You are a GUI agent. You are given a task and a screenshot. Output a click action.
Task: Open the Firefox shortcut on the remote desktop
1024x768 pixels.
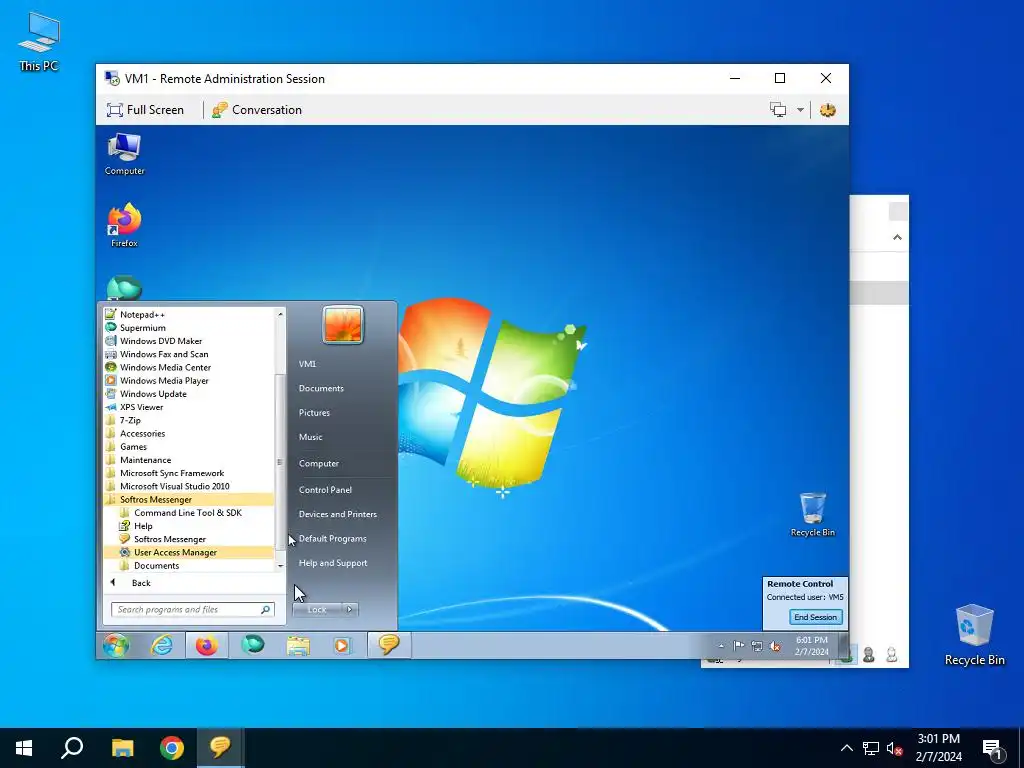(124, 225)
